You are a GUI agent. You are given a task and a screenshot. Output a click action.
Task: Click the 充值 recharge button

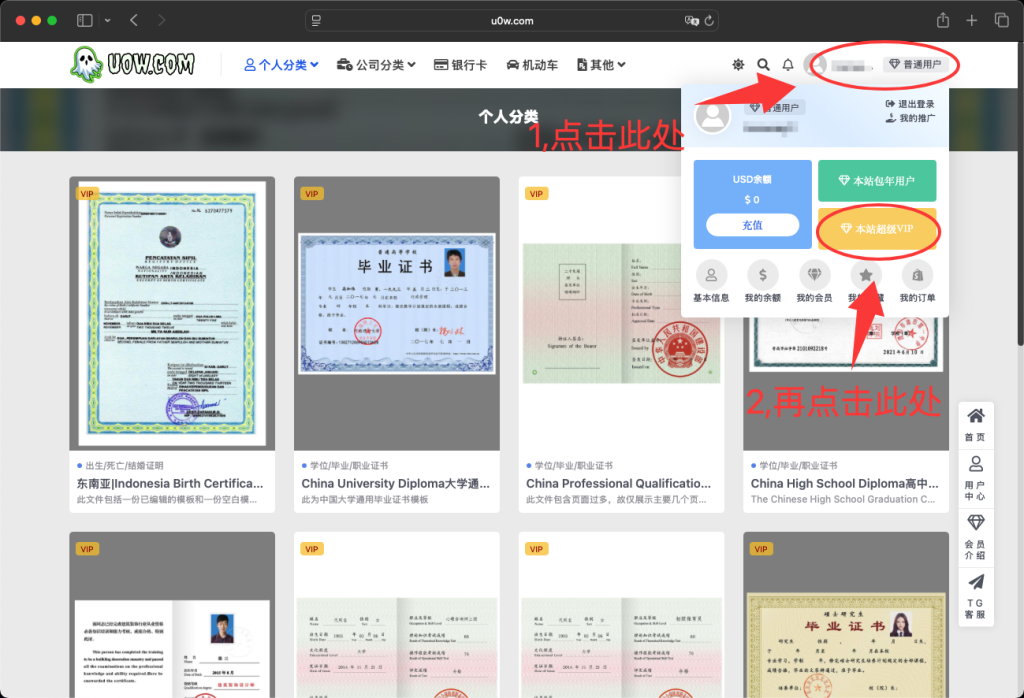click(752, 225)
